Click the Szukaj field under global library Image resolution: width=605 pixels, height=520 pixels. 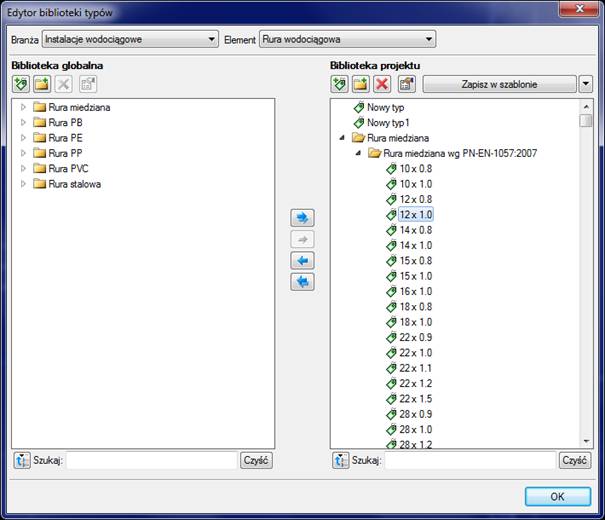coord(152,460)
